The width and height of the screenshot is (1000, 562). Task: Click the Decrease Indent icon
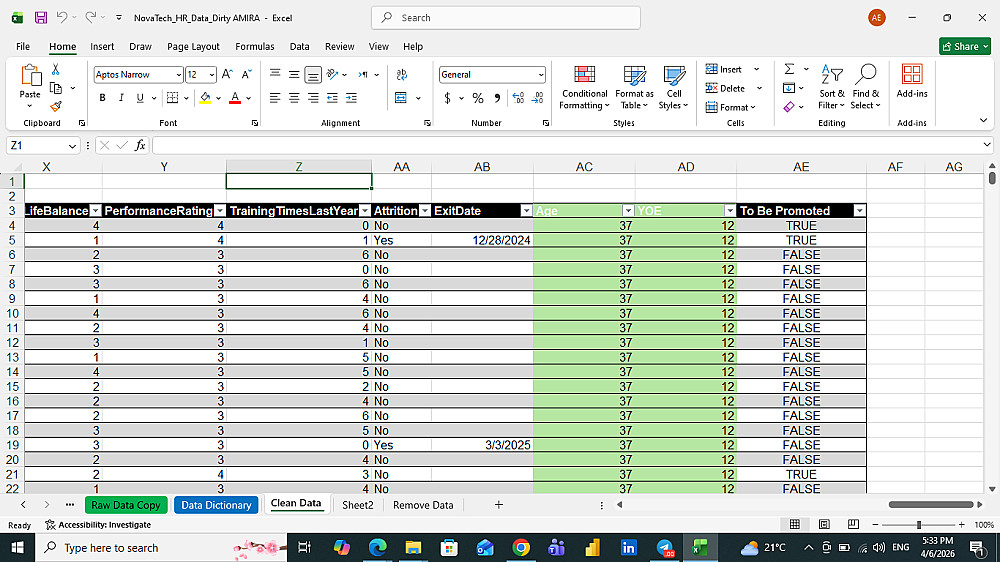click(x=332, y=98)
